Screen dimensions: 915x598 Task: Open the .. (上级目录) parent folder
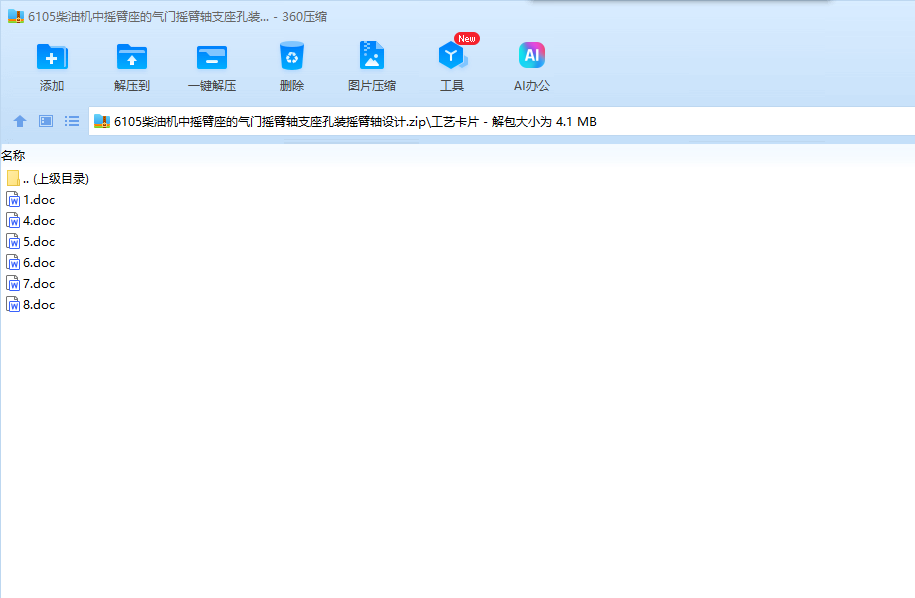pos(47,179)
